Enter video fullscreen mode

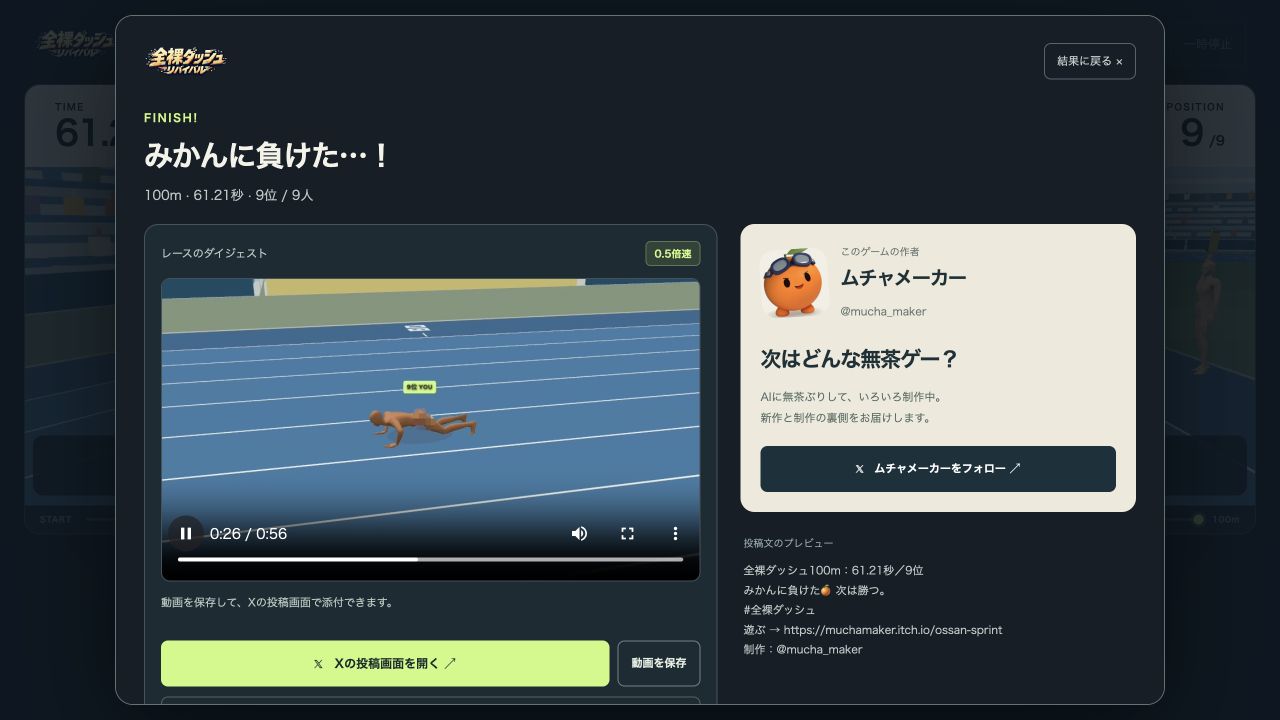tap(627, 533)
